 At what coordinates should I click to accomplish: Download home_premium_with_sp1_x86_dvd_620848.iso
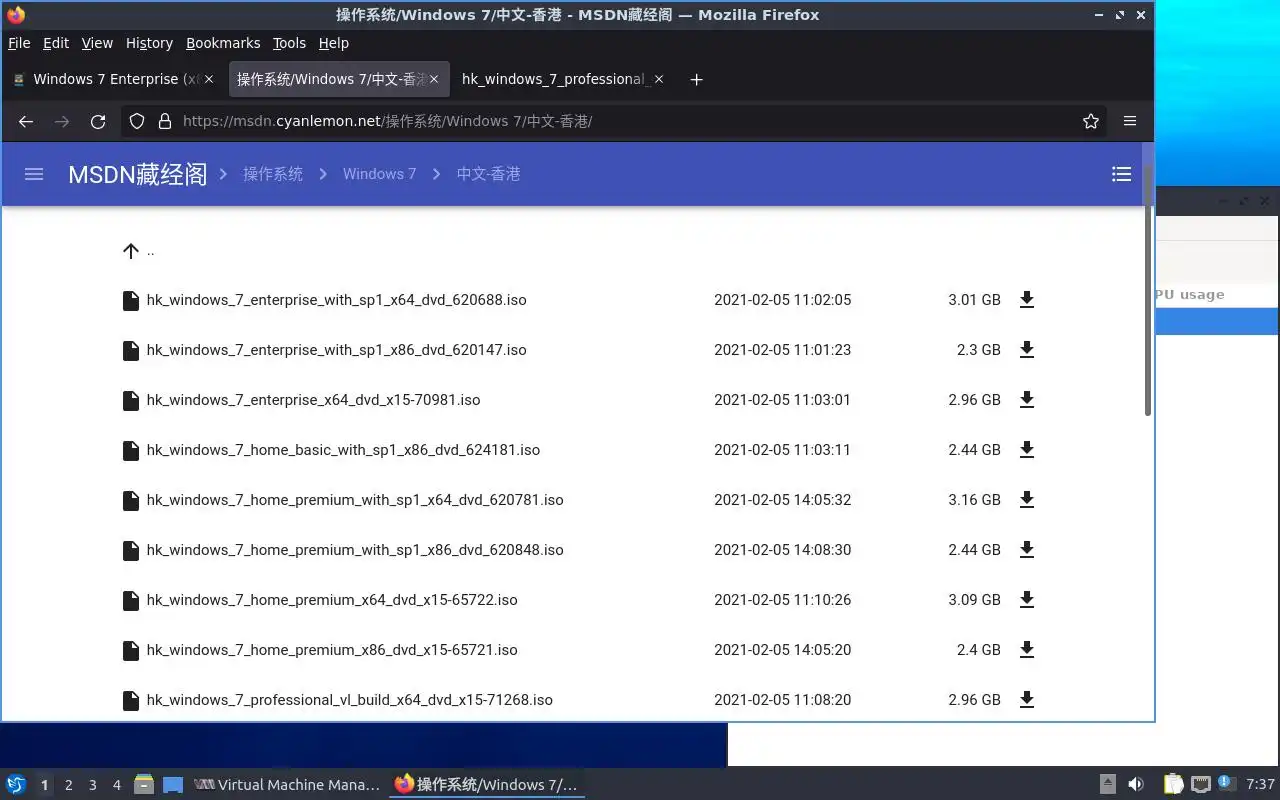click(1026, 550)
